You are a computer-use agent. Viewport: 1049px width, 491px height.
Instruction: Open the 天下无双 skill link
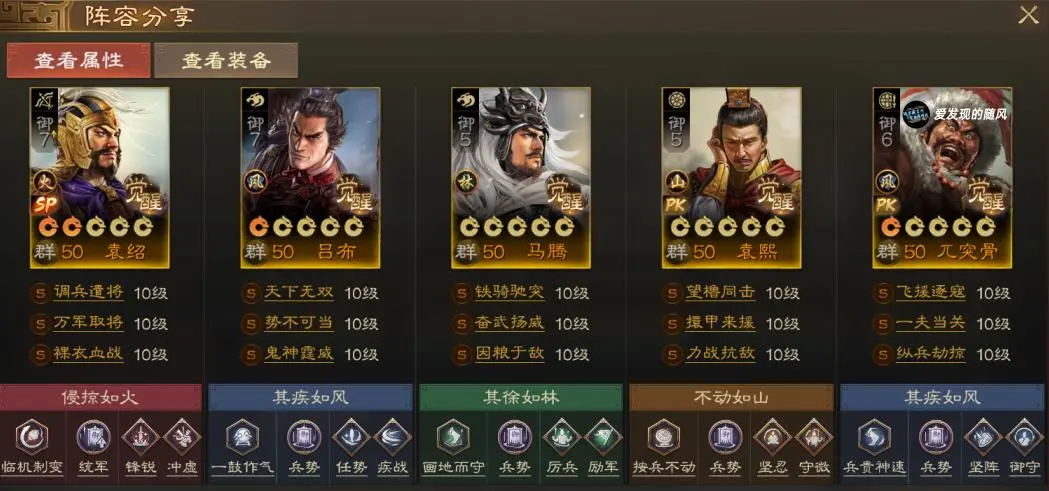click(298, 292)
